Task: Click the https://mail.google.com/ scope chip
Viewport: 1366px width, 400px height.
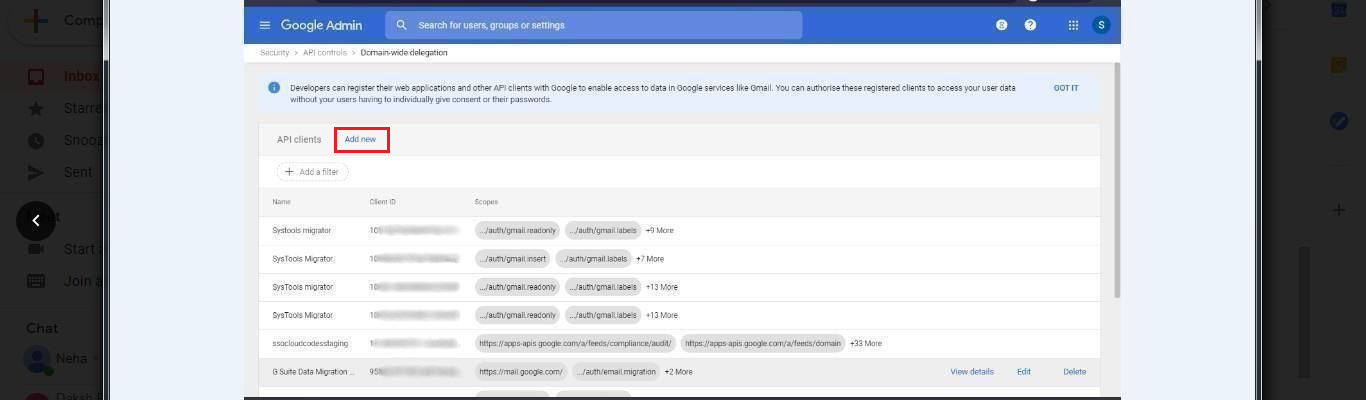Action: [521, 371]
